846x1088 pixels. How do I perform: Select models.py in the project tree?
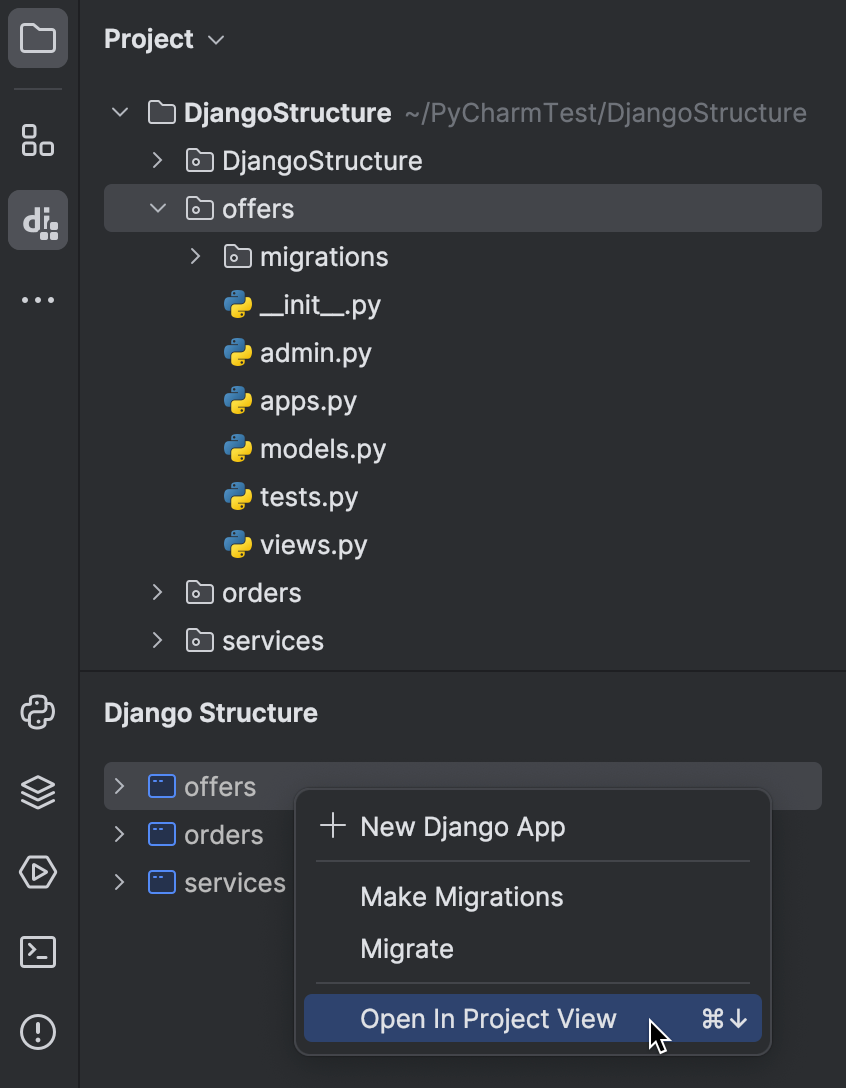tap(322, 449)
